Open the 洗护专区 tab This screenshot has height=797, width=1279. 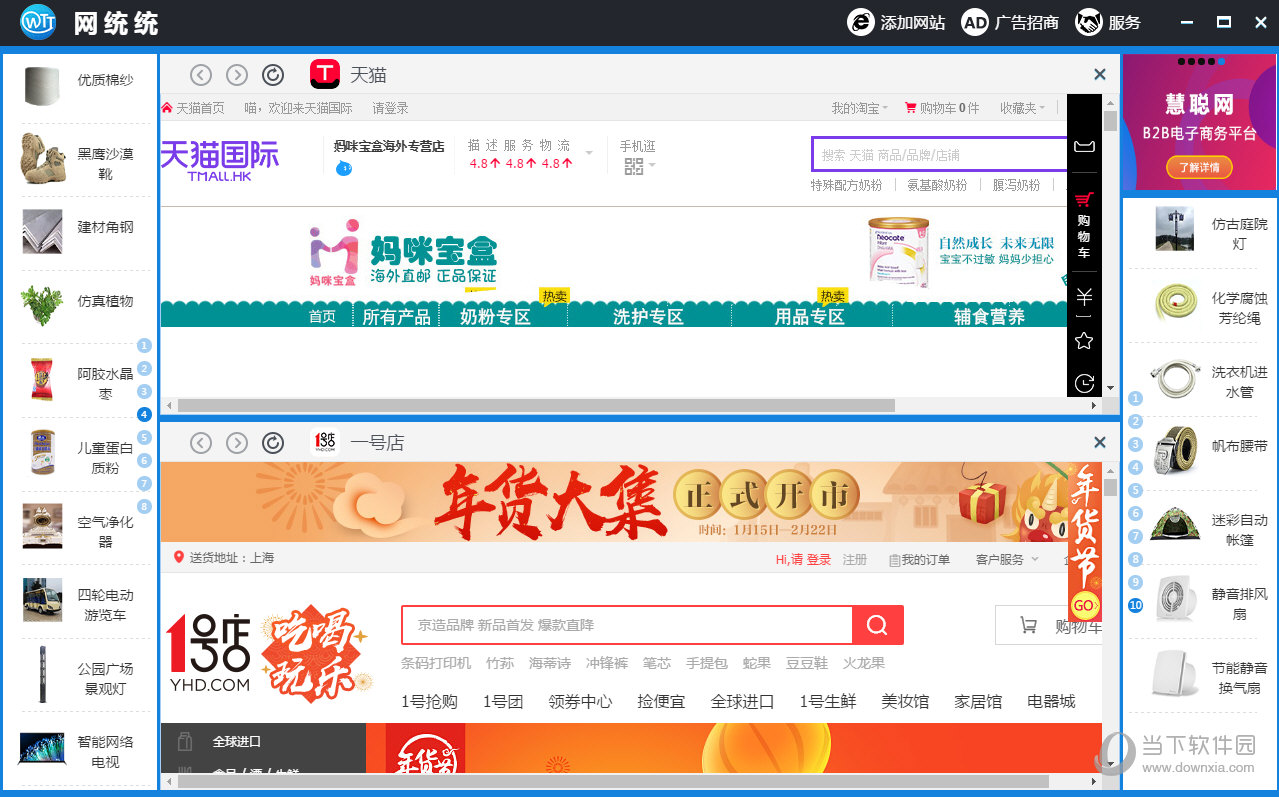click(x=648, y=317)
